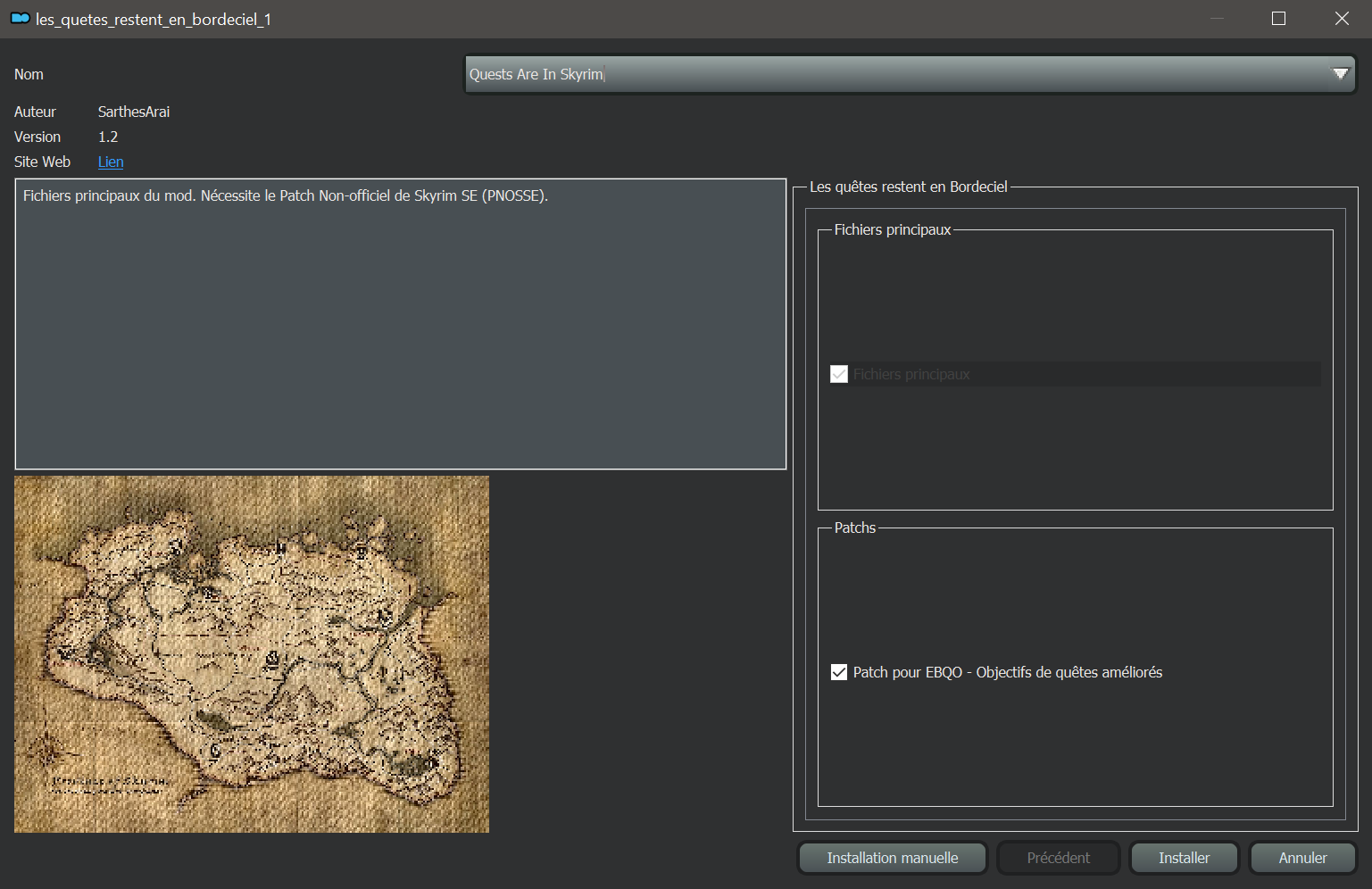Click the Installation manuelle button
This screenshot has width=1372, height=889.
click(x=893, y=858)
